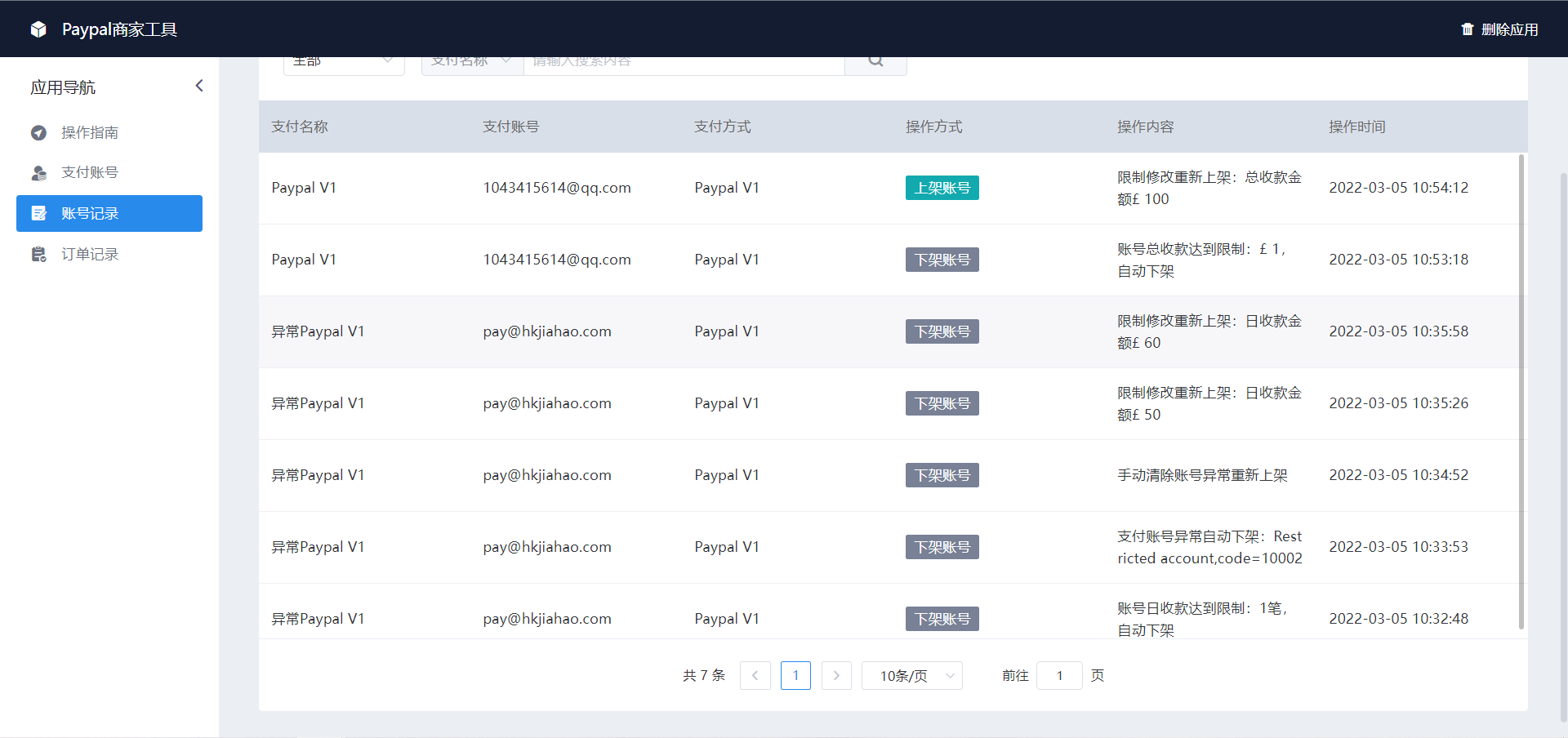The image size is (1568, 738).
Task: Click the trash icon beside 删除应用
Action: (1468, 29)
